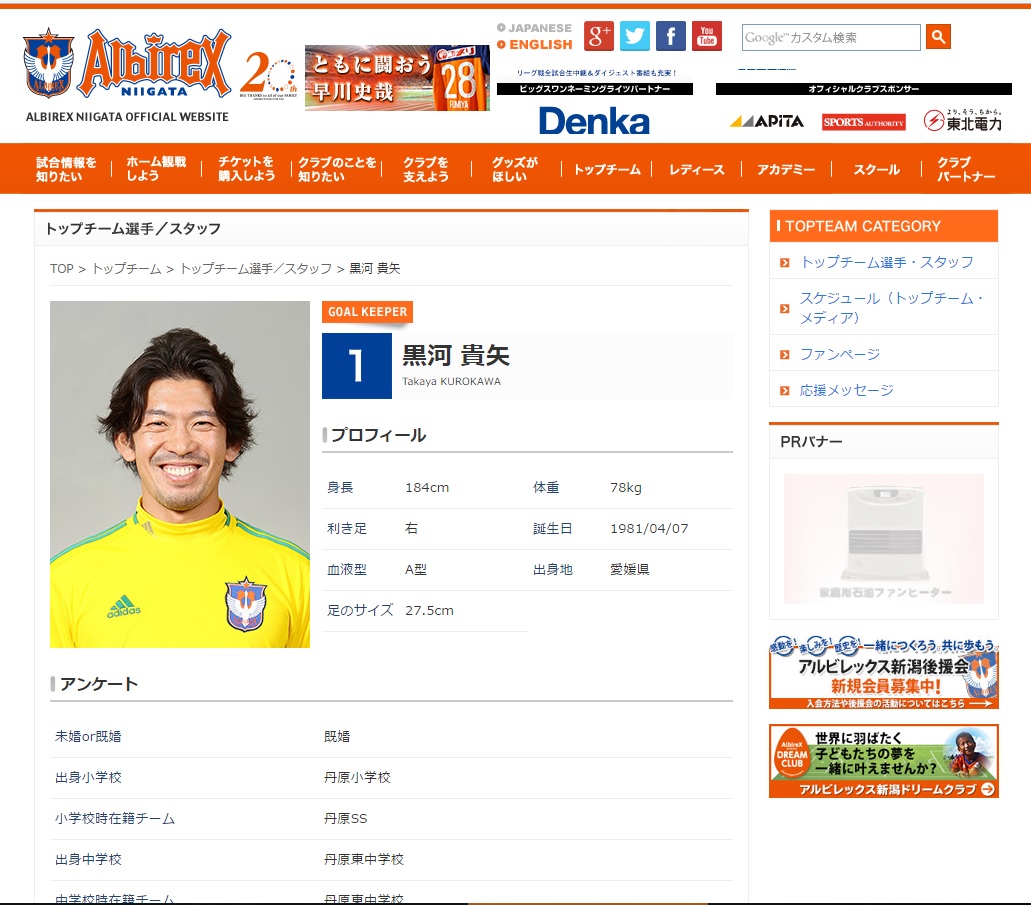Click the Denka sponsor logo
1031x905 pixels.
tap(594, 121)
